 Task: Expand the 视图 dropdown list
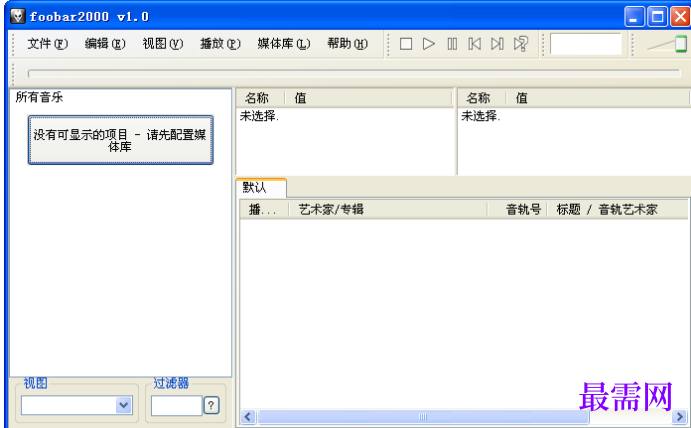pyautogui.click(x=124, y=405)
